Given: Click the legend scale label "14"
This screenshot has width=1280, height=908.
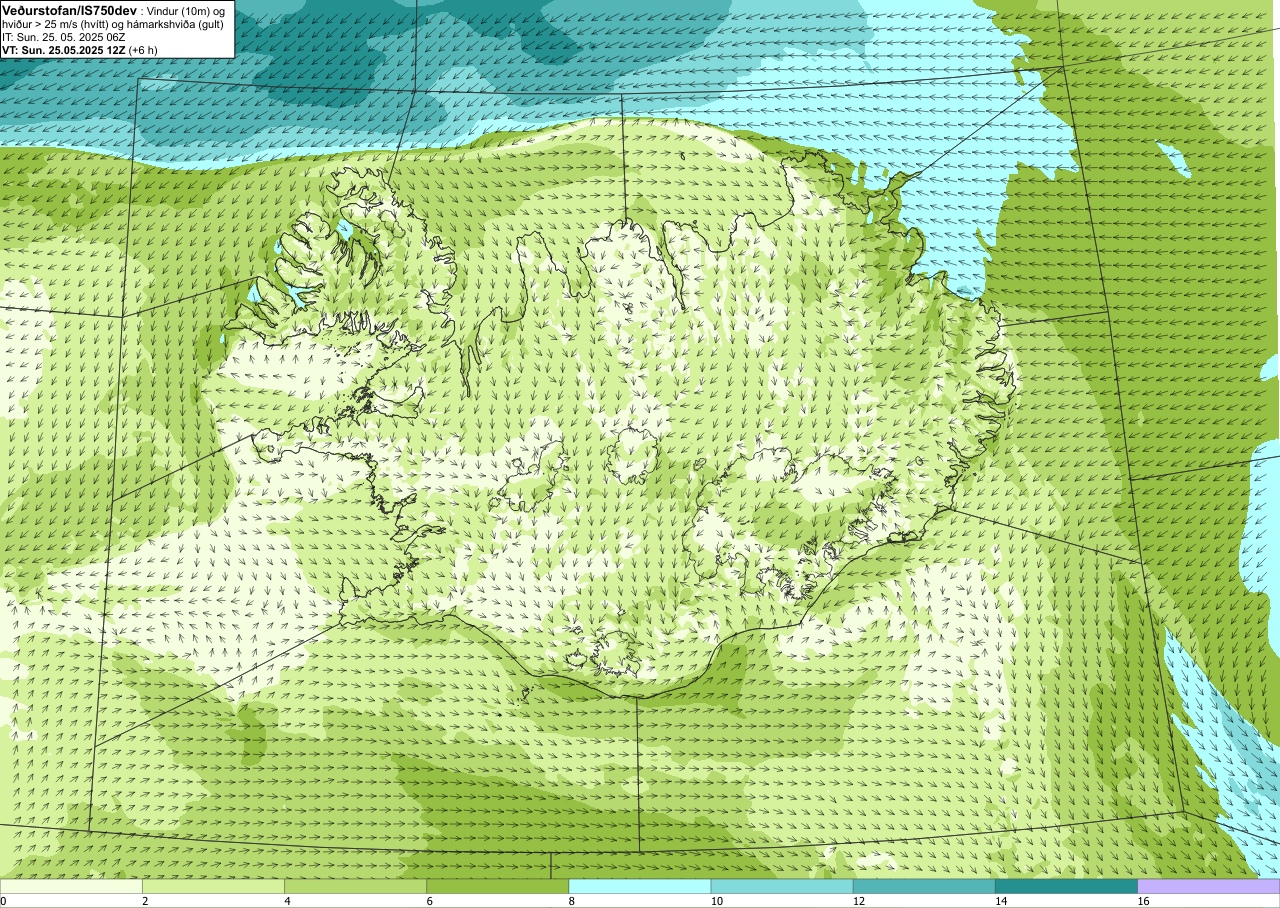Looking at the screenshot, I should point(1000,901).
